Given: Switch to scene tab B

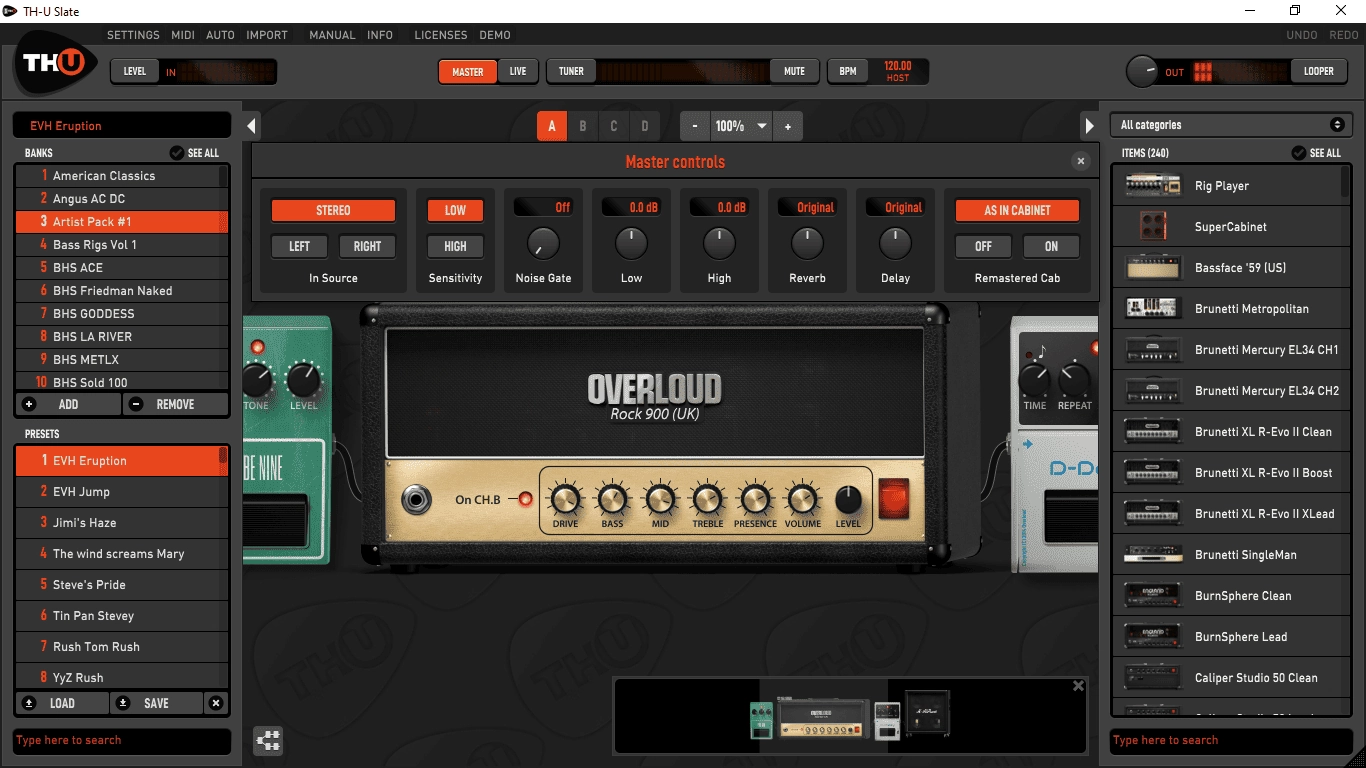Looking at the screenshot, I should click(583, 126).
